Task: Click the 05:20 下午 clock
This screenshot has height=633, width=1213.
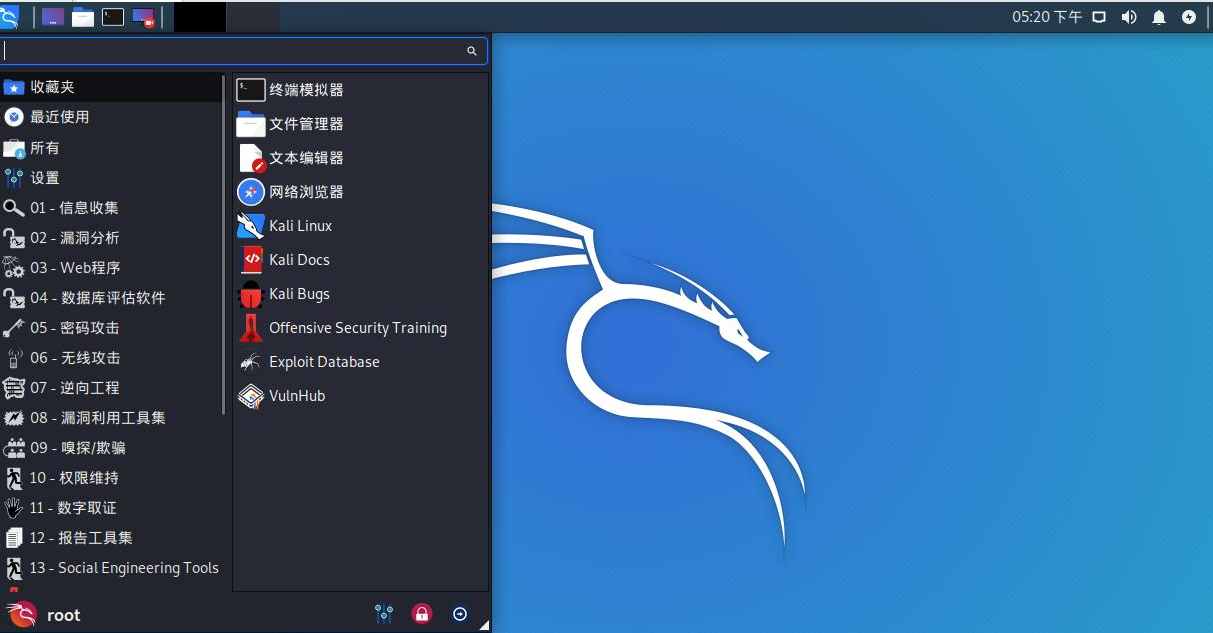Action: (x=1047, y=17)
